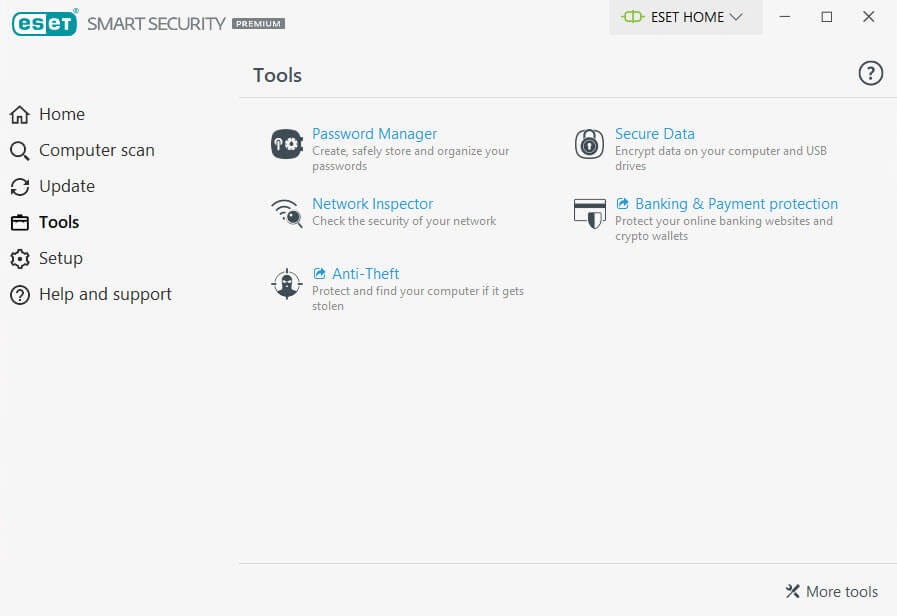897x616 pixels.
Task: Expand the ESET HOME dropdown chevron
Action: (736, 17)
